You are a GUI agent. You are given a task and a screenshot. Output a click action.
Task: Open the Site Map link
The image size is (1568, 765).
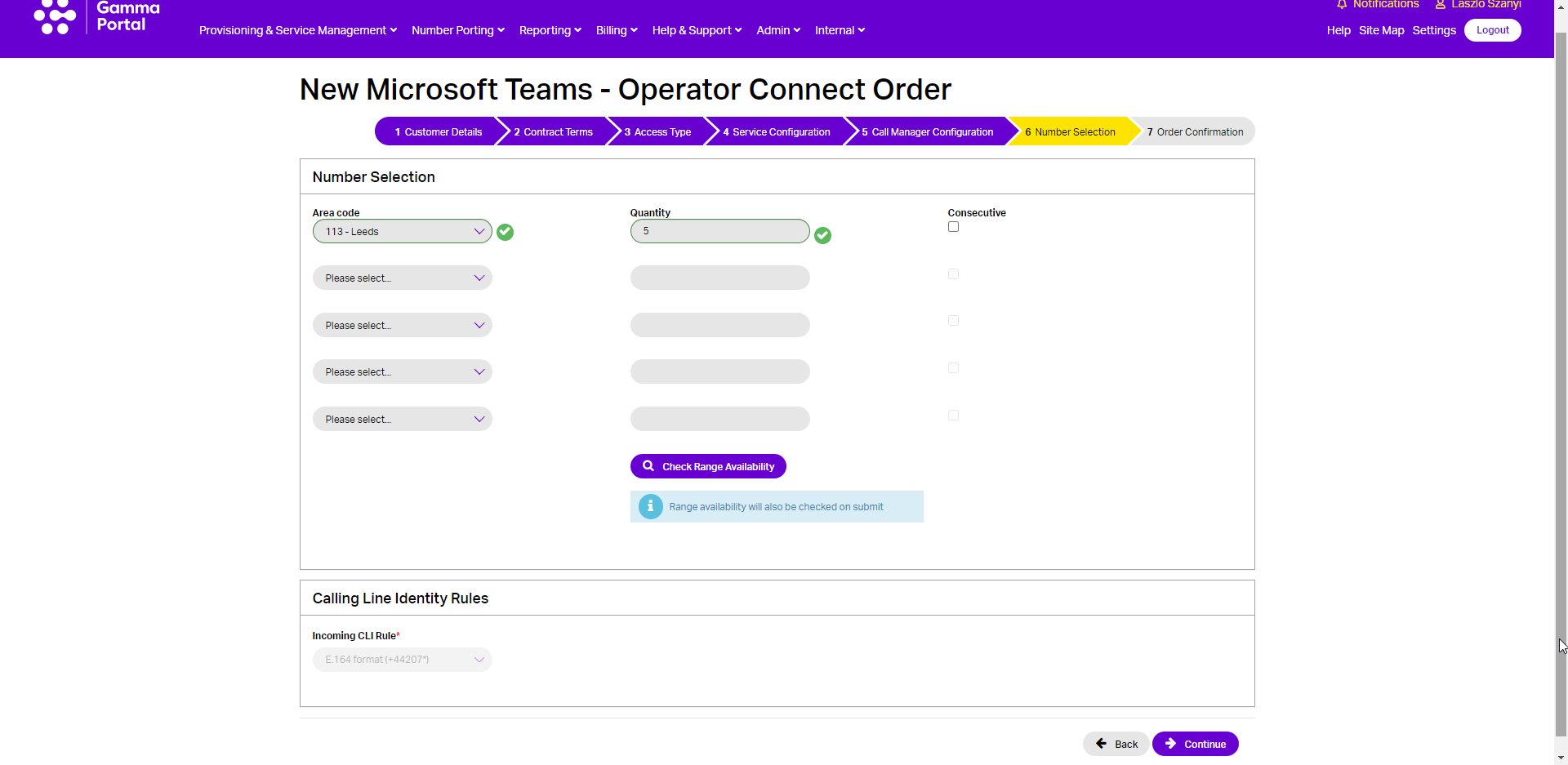1382,30
